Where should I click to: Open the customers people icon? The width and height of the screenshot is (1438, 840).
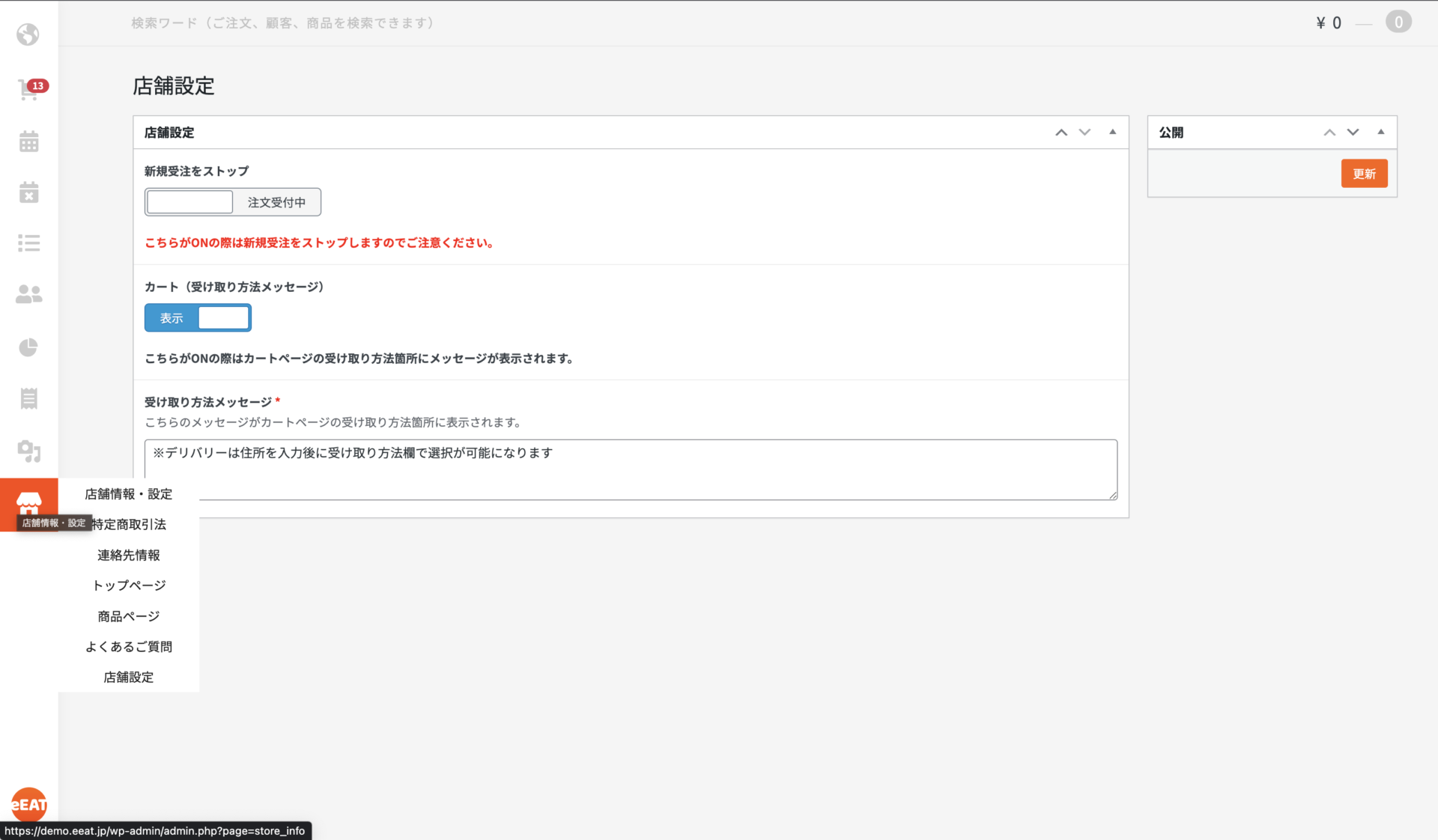28,294
